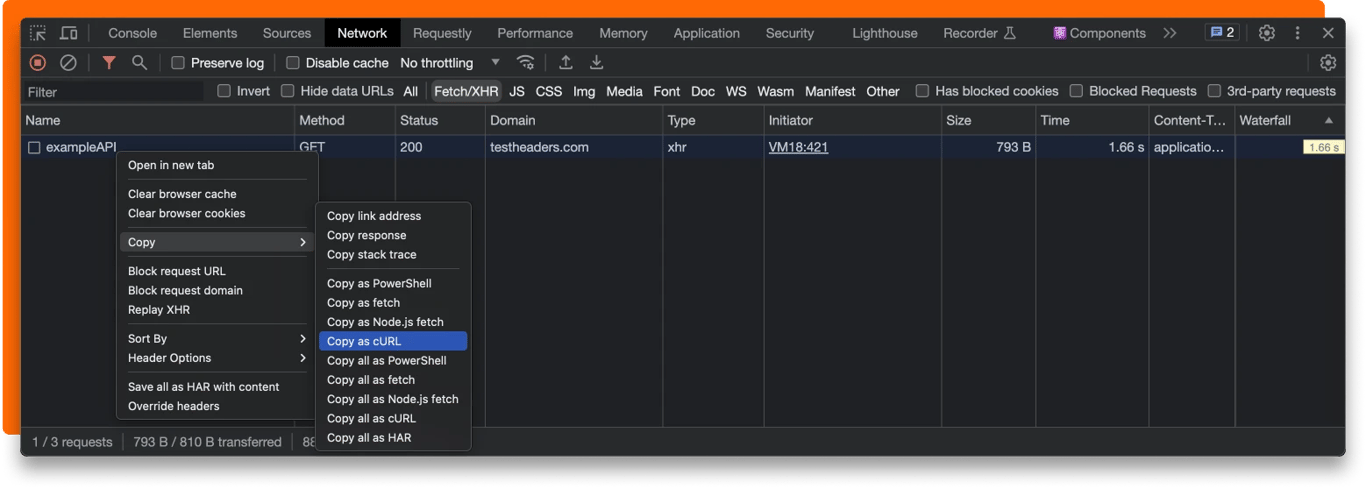Screen dimensions: 1366x489
Task: Open the Performance tab
Action: [535, 33]
